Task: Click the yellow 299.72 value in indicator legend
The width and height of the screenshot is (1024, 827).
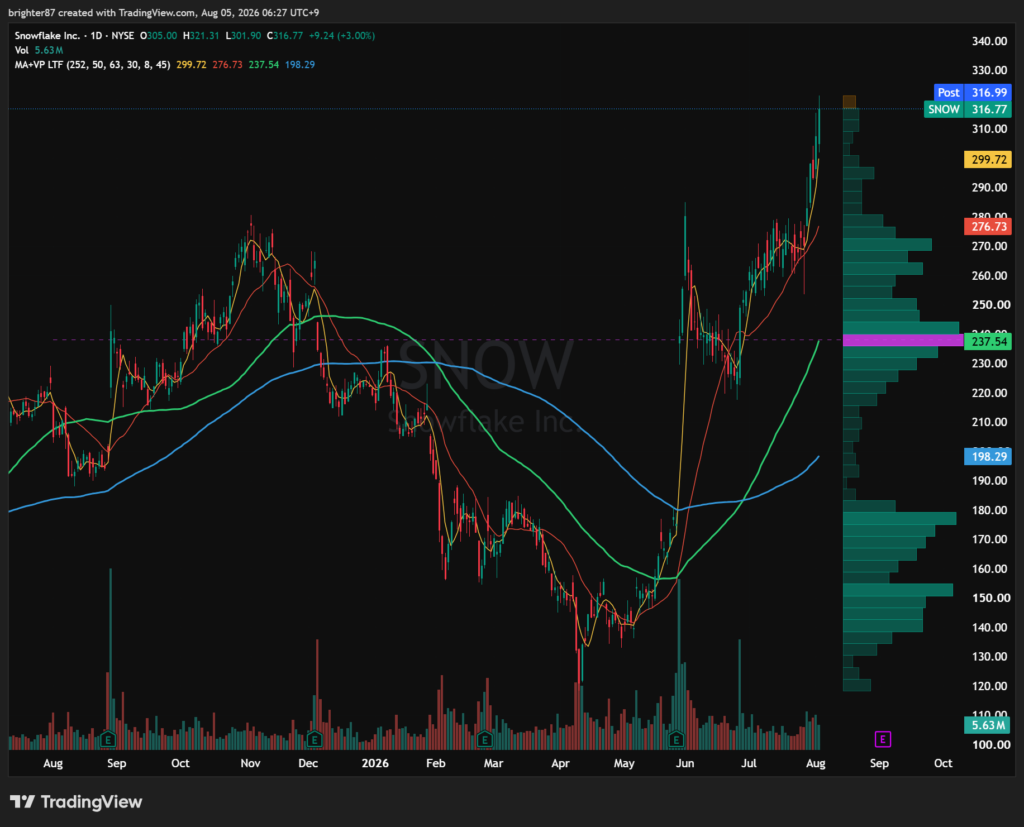Action: 191,65
